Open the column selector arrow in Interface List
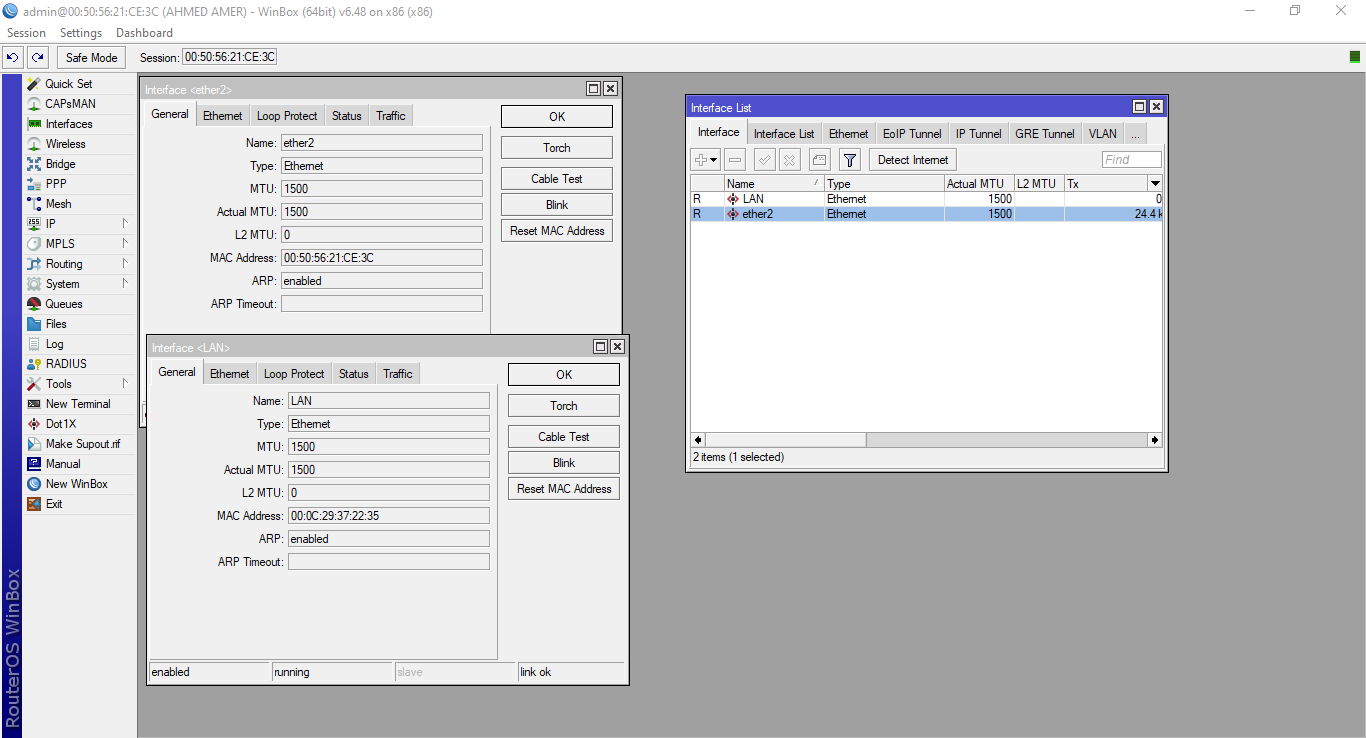 tap(1155, 183)
